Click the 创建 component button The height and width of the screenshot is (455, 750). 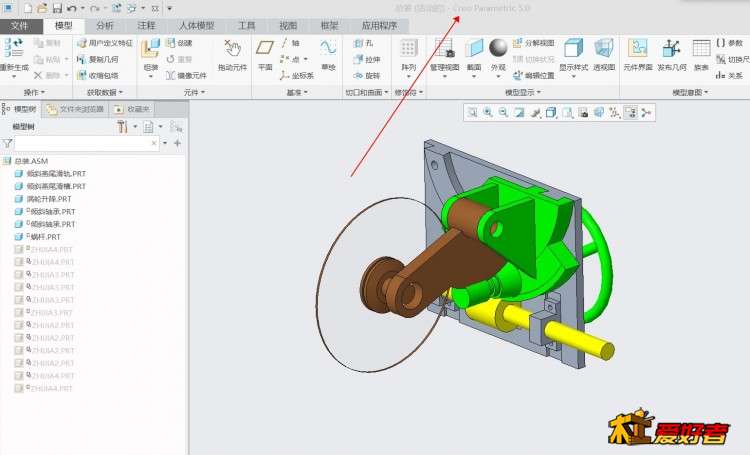pos(179,43)
